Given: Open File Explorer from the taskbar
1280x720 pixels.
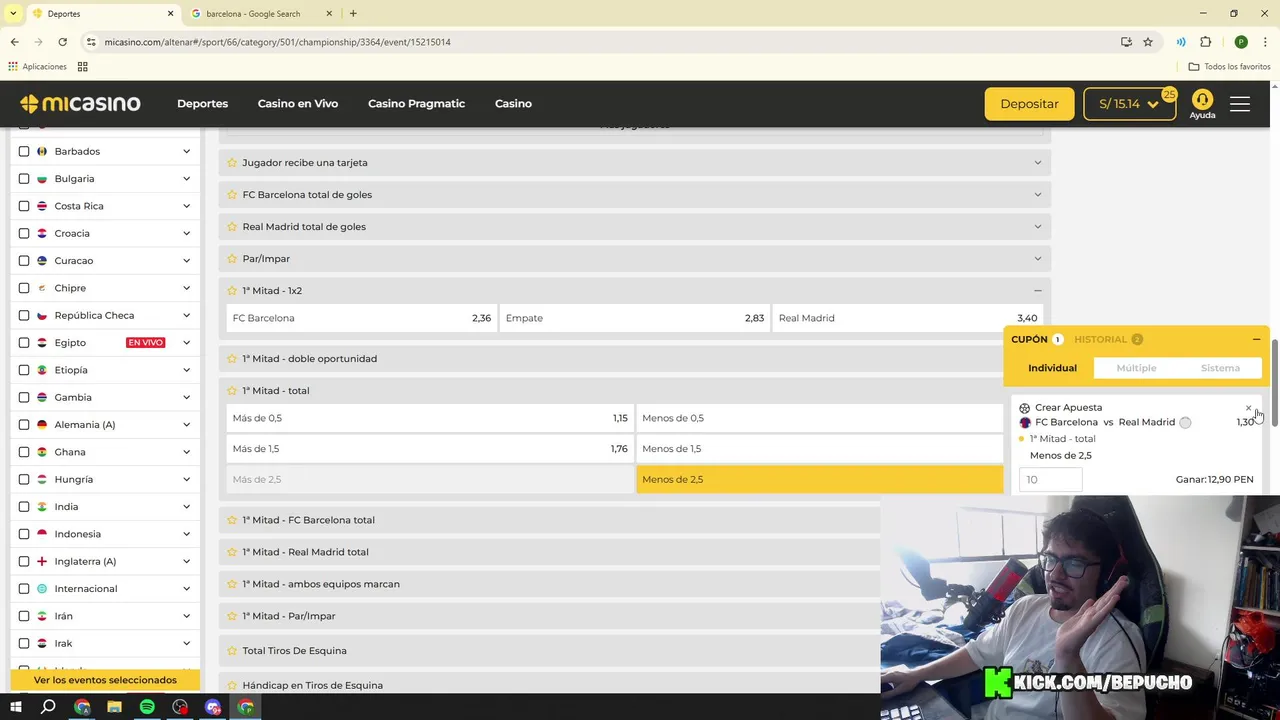Looking at the screenshot, I should 114,707.
